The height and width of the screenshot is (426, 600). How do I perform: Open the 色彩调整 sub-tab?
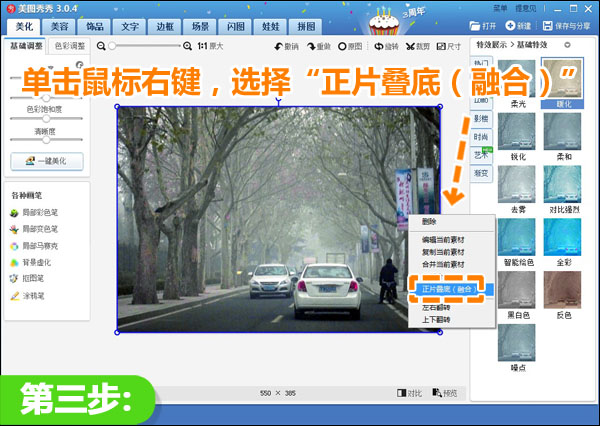[69, 46]
